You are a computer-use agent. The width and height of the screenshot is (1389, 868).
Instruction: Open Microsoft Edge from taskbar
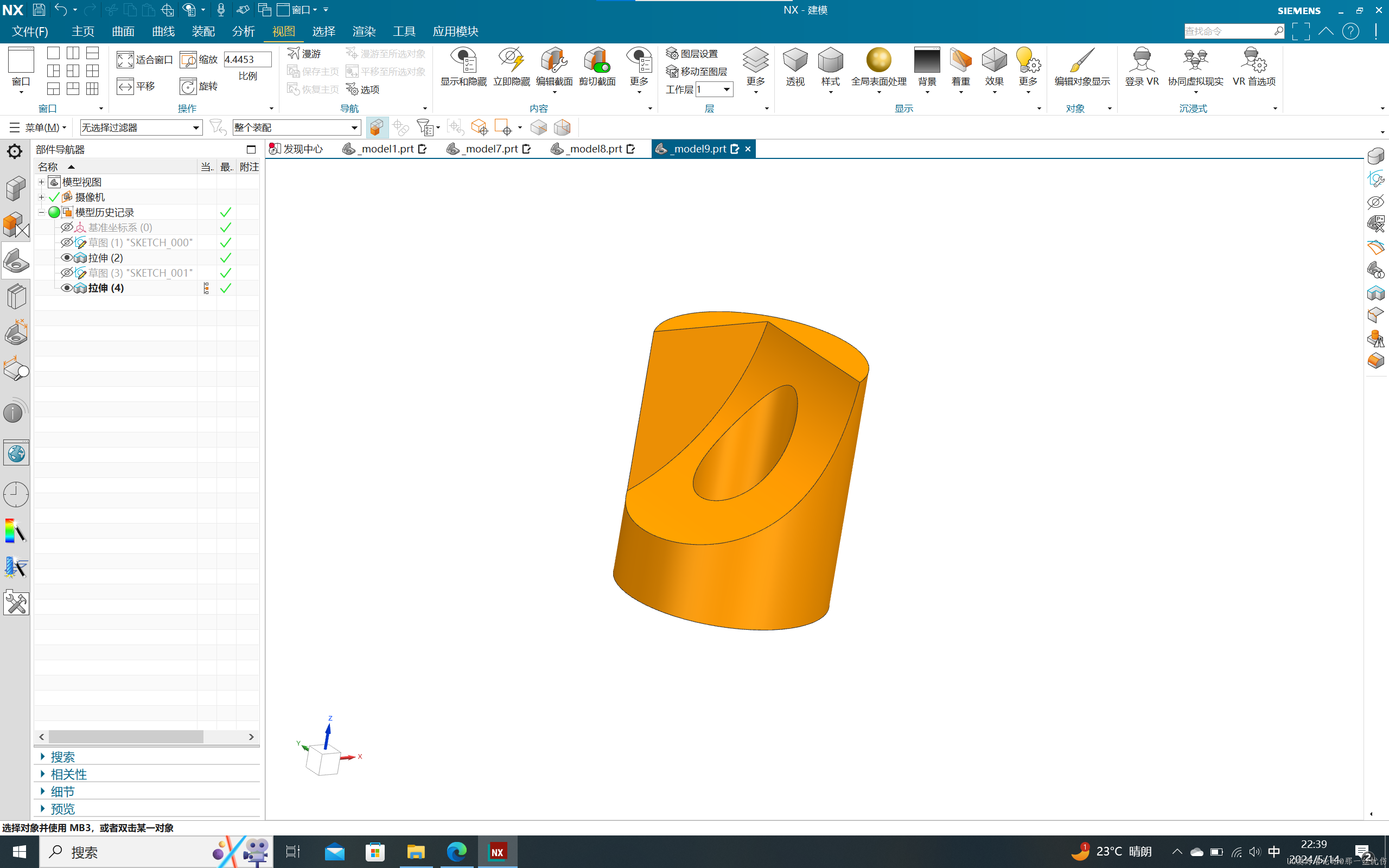pos(457,851)
